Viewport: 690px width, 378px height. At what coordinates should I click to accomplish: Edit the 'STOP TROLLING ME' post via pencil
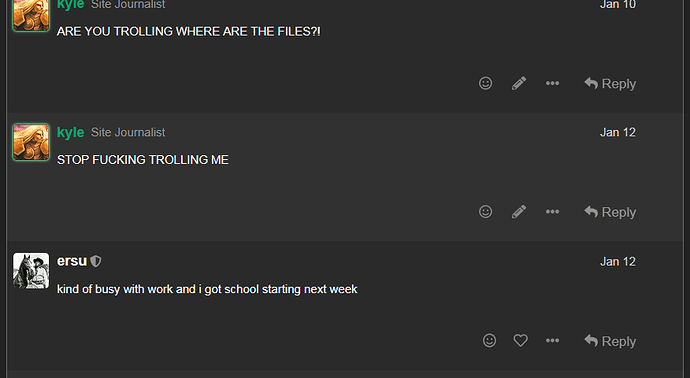point(519,212)
